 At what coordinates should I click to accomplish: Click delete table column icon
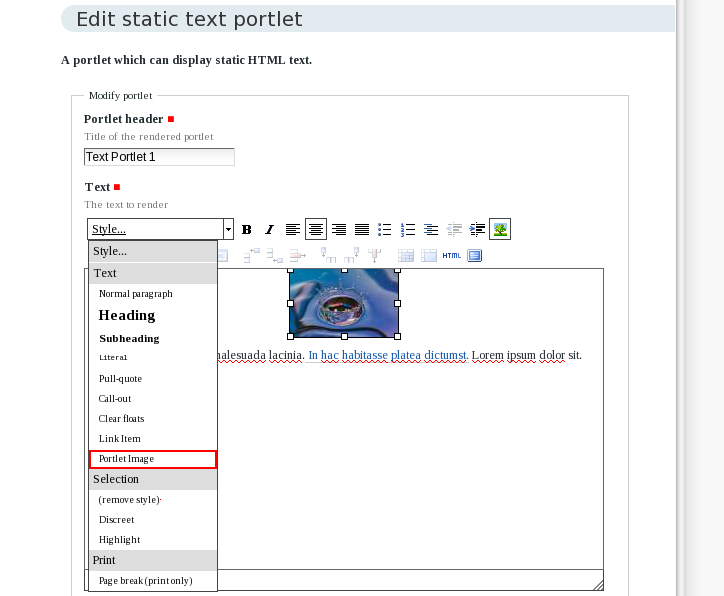(x=374, y=255)
